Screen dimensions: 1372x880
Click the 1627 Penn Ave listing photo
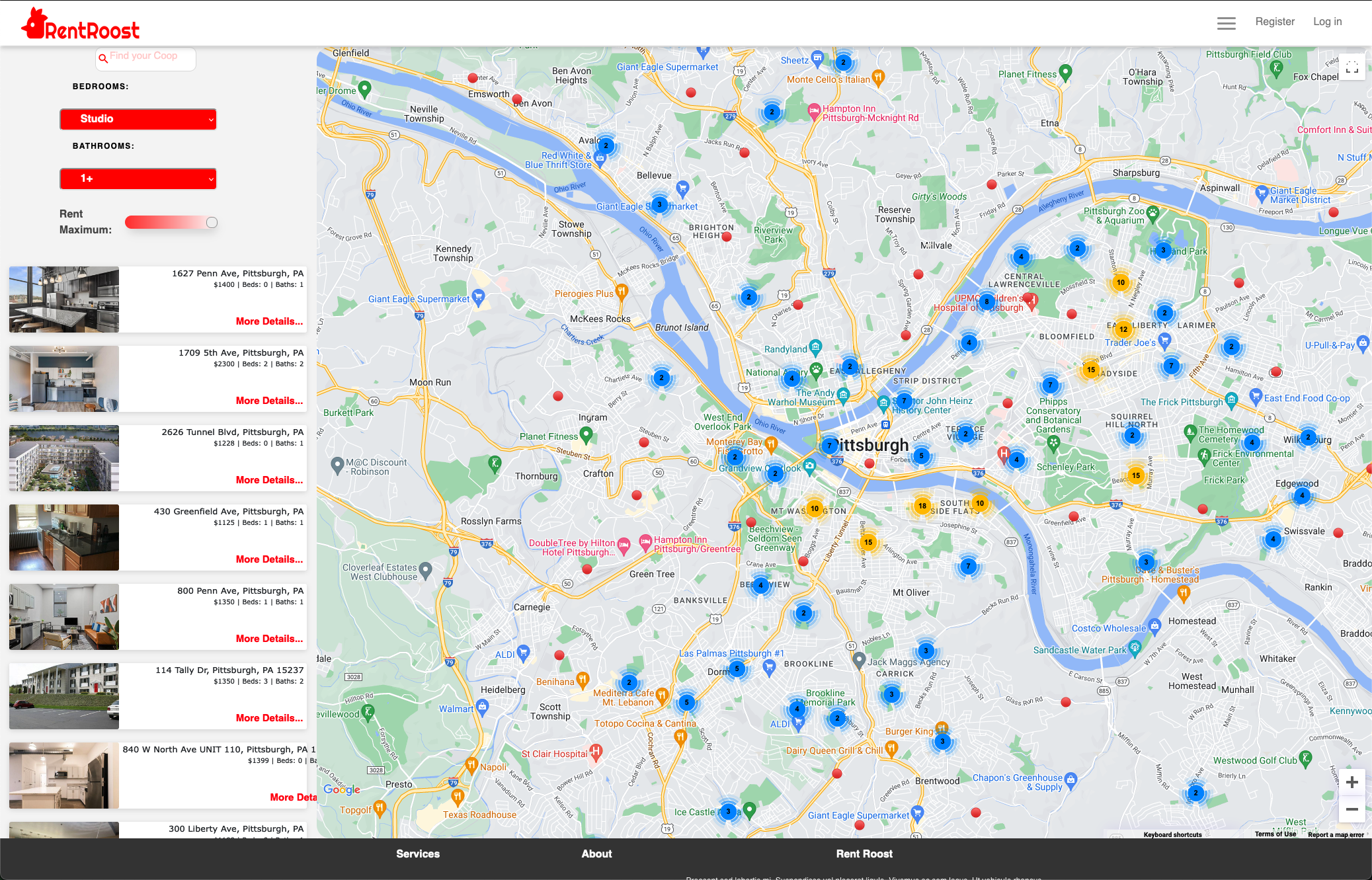[x=64, y=300]
